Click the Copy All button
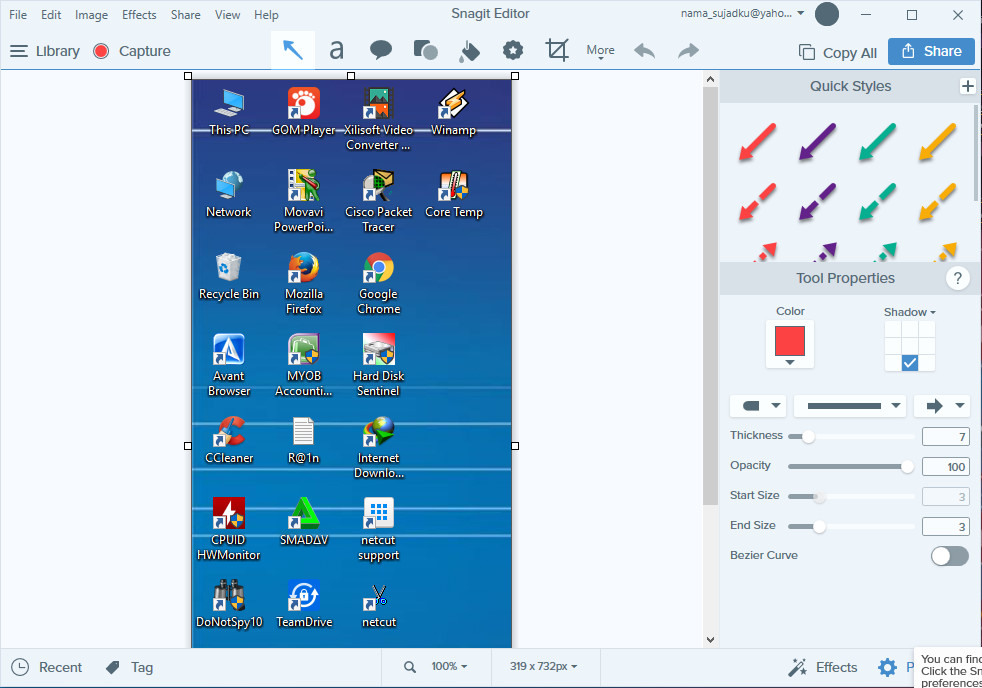 coord(837,53)
